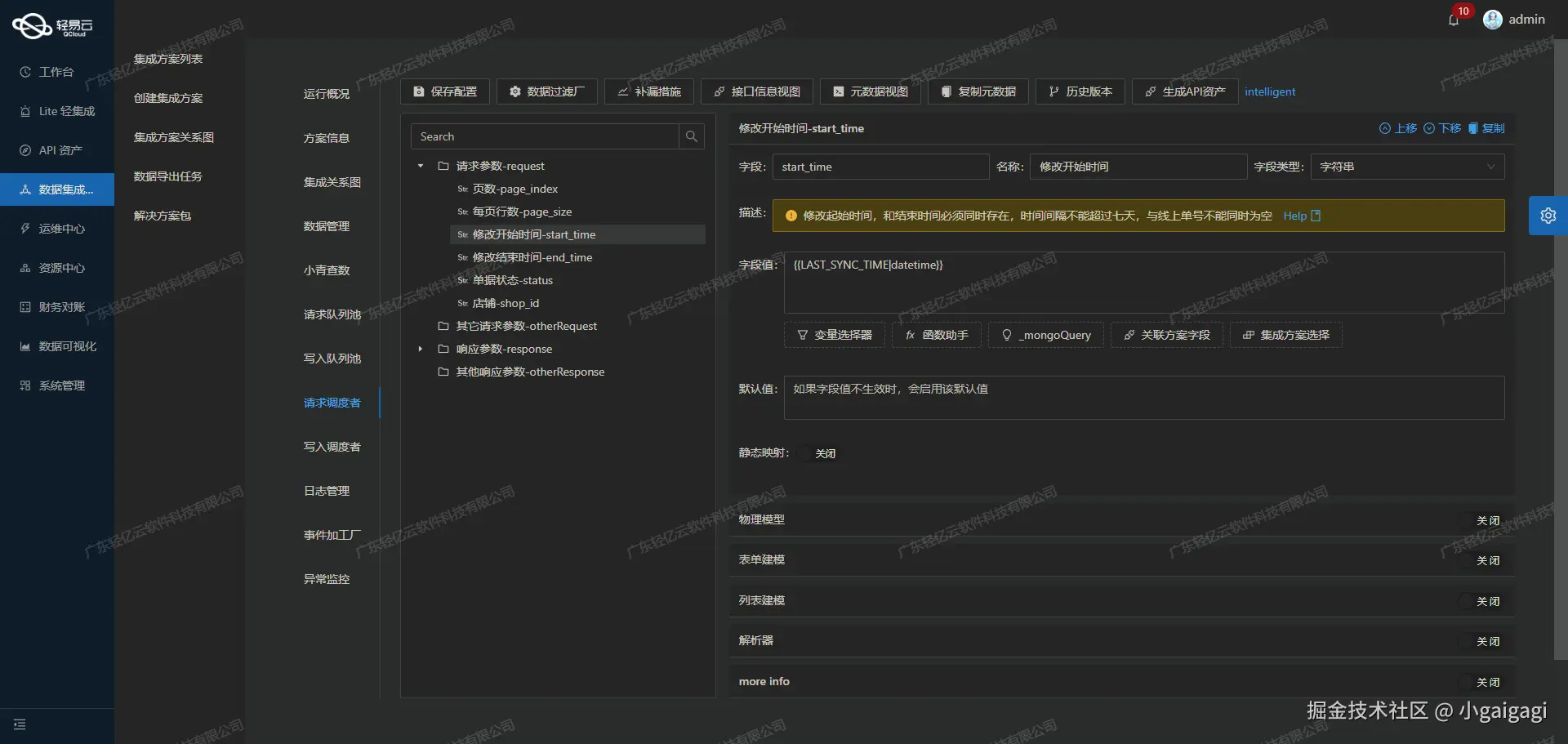Select 集成方案列表 menu item
The image size is (1568, 744).
point(168,59)
